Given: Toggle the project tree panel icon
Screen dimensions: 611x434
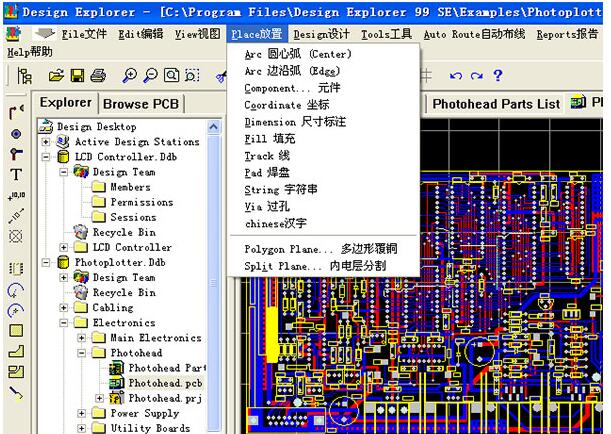Looking at the screenshot, I should pos(25,76).
